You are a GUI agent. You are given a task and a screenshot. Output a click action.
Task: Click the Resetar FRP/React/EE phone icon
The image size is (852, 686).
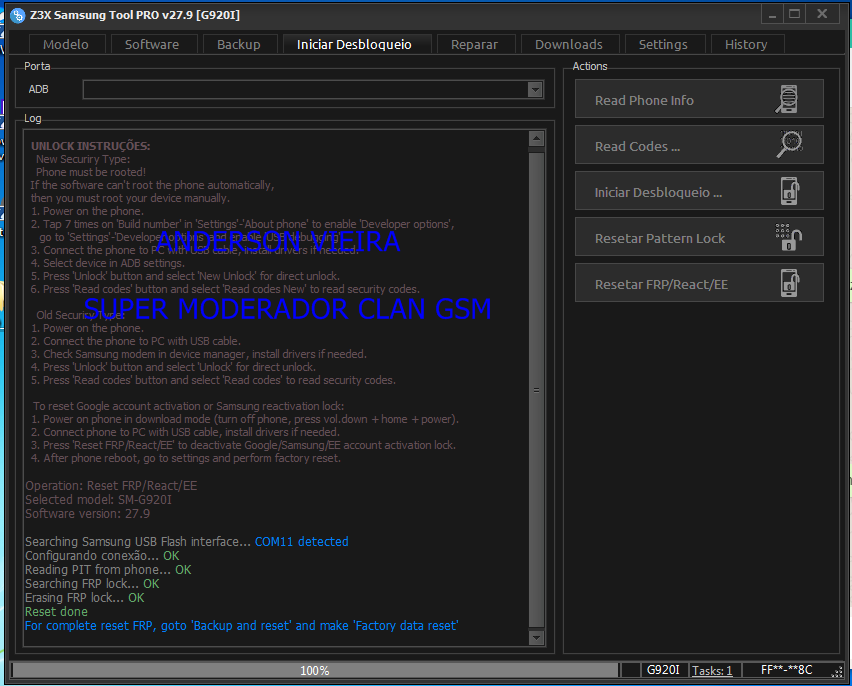click(790, 283)
